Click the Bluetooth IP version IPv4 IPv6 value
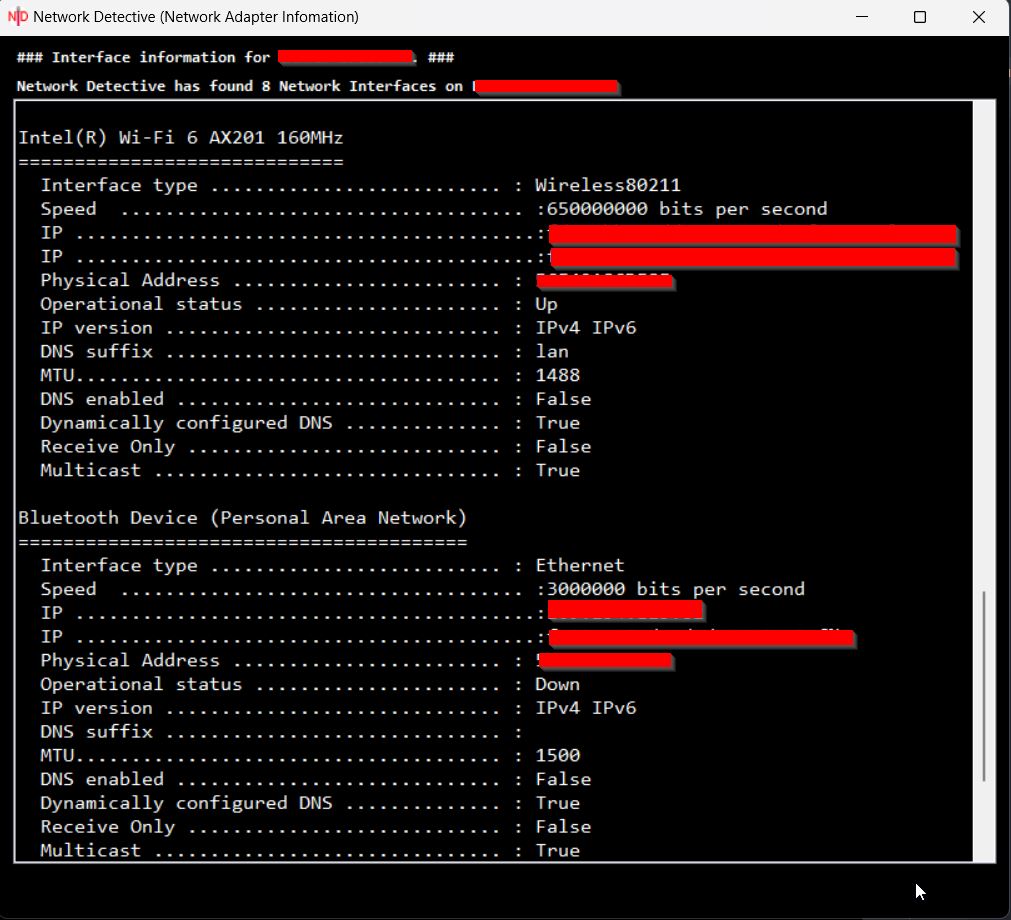The width and height of the screenshot is (1011, 920). tap(585, 708)
